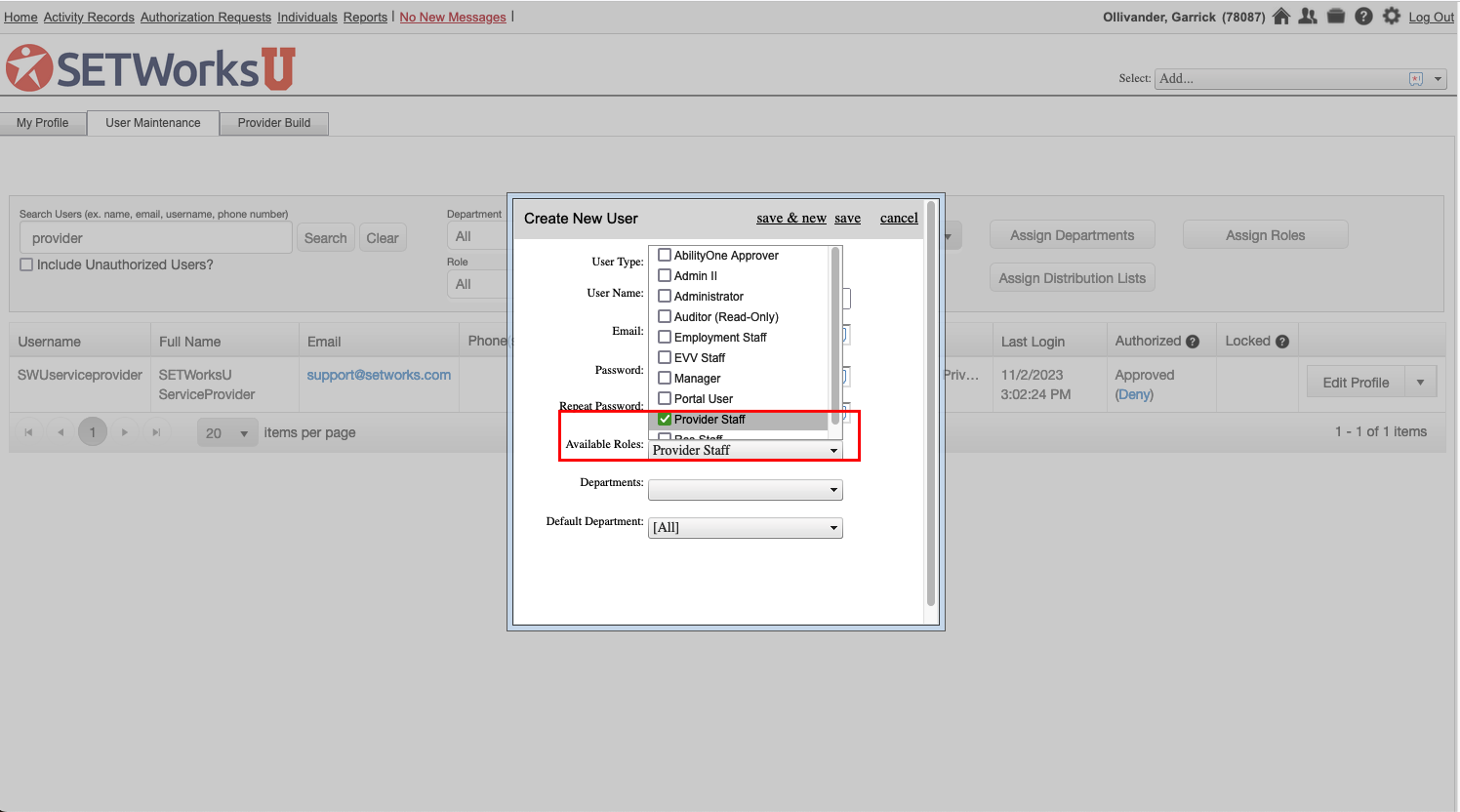Go to first page of results
1460x812 pixels.
(x=28, y=432)
